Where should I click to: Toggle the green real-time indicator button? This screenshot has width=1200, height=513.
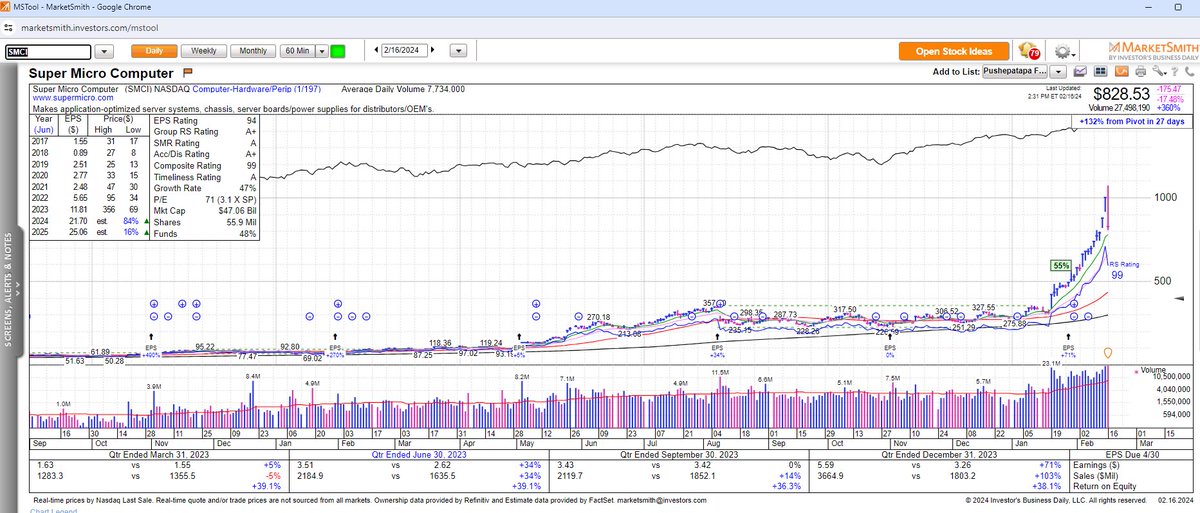[x=338, y=51]
